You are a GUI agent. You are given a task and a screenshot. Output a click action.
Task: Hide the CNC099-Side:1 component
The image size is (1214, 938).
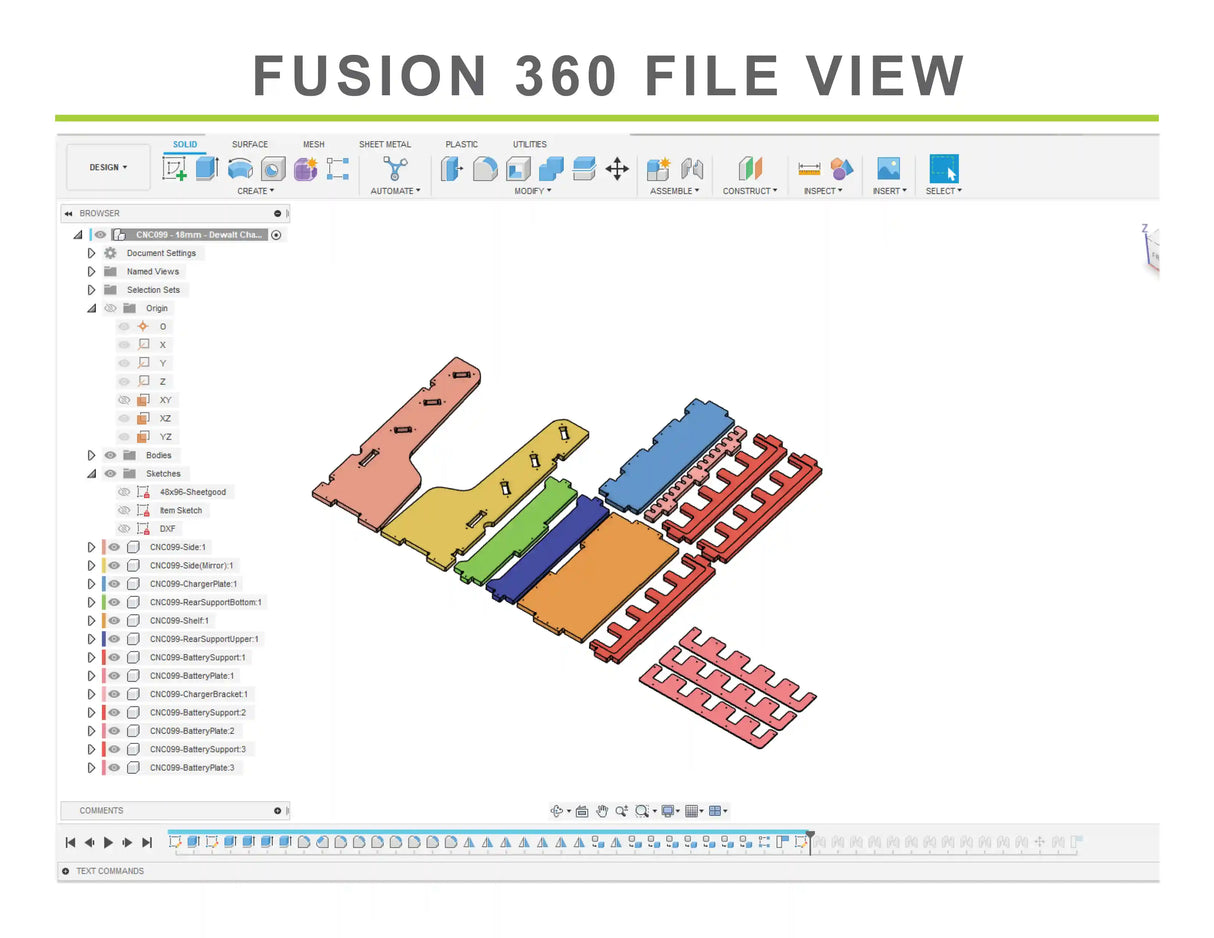click(115, 547)
